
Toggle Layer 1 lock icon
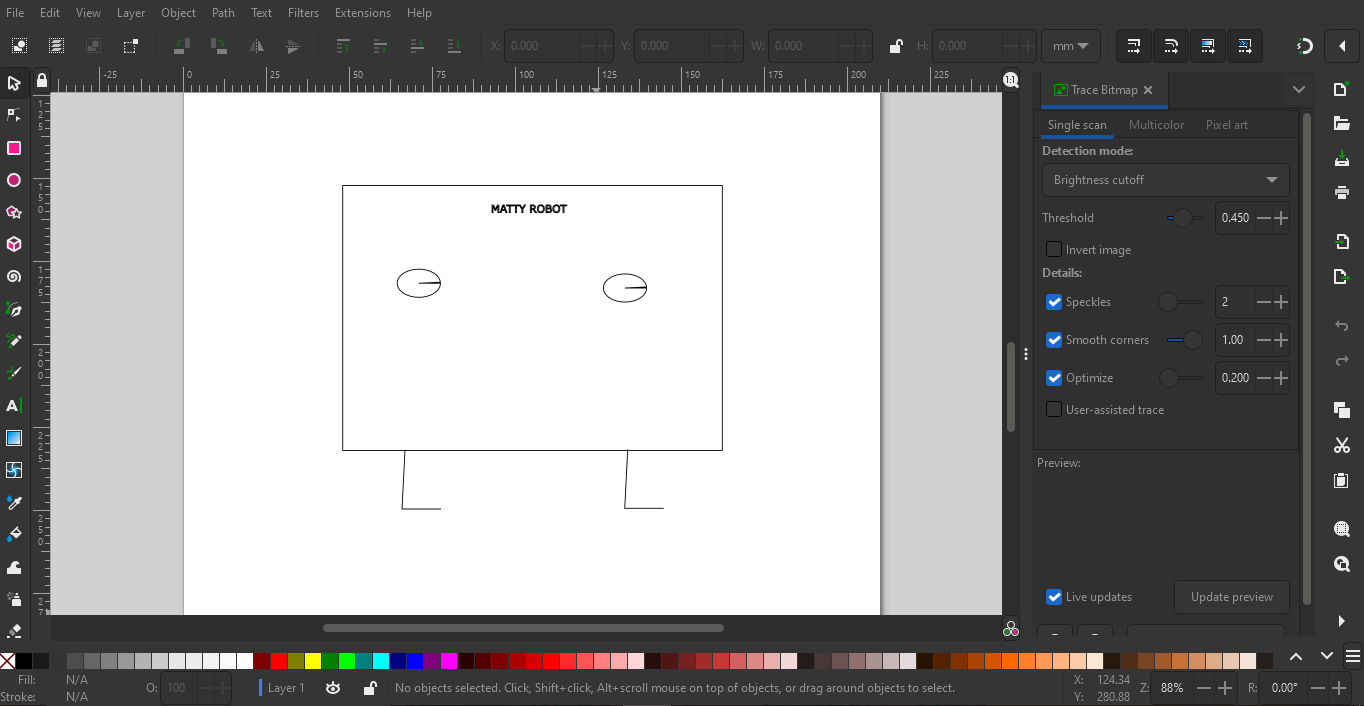370,688
